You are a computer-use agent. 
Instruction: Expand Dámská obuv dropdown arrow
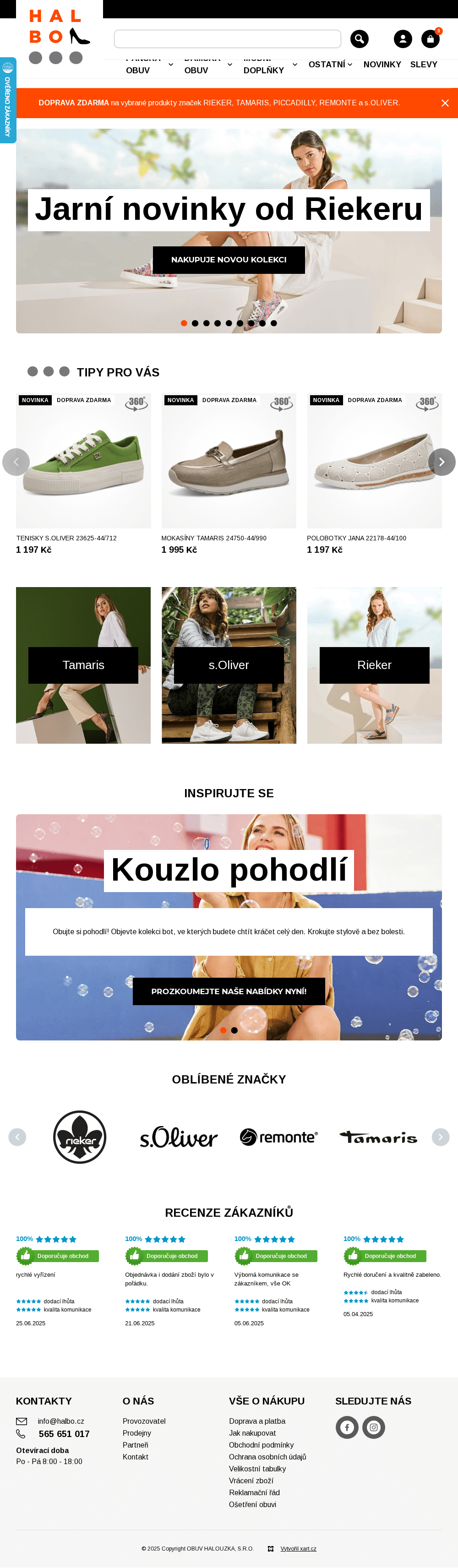point(229,65)
